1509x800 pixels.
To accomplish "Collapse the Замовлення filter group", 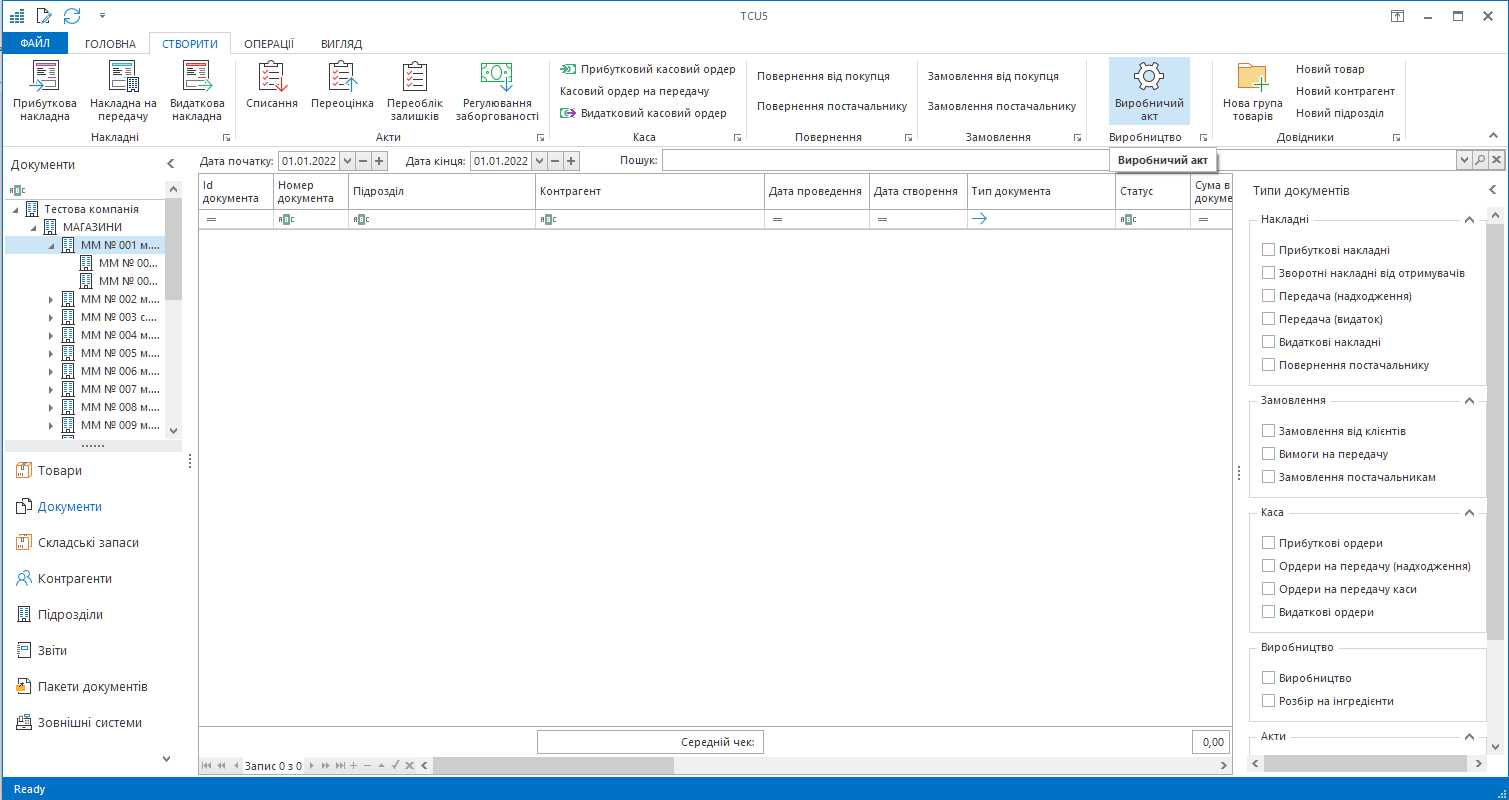I will (x=1469, y=400).
